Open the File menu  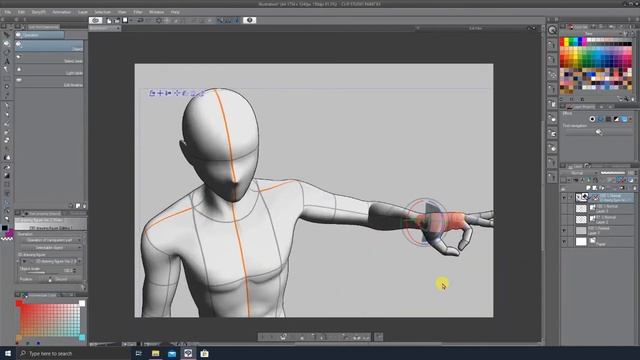7,12
